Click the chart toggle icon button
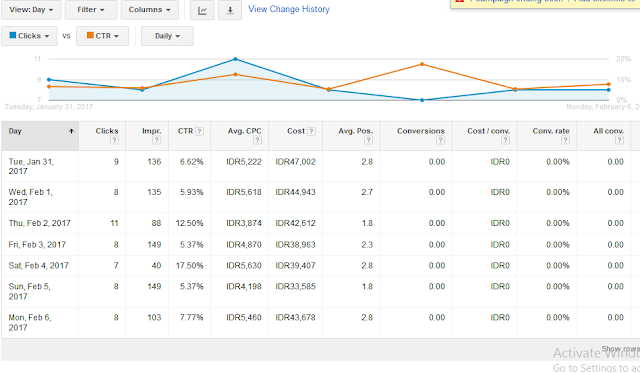The width and height of the screenshot is (640, 373). [x=202, y=10]
